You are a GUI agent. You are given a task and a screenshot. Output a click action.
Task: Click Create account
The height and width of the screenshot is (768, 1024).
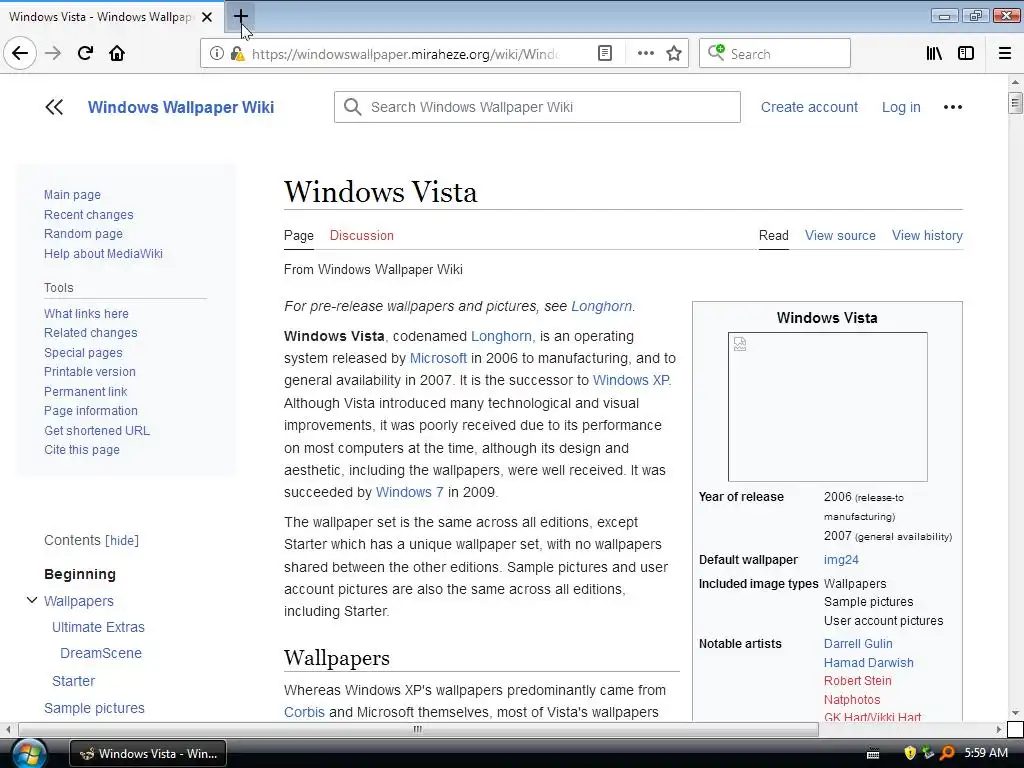pyautogui.click(x=809, y=107)
